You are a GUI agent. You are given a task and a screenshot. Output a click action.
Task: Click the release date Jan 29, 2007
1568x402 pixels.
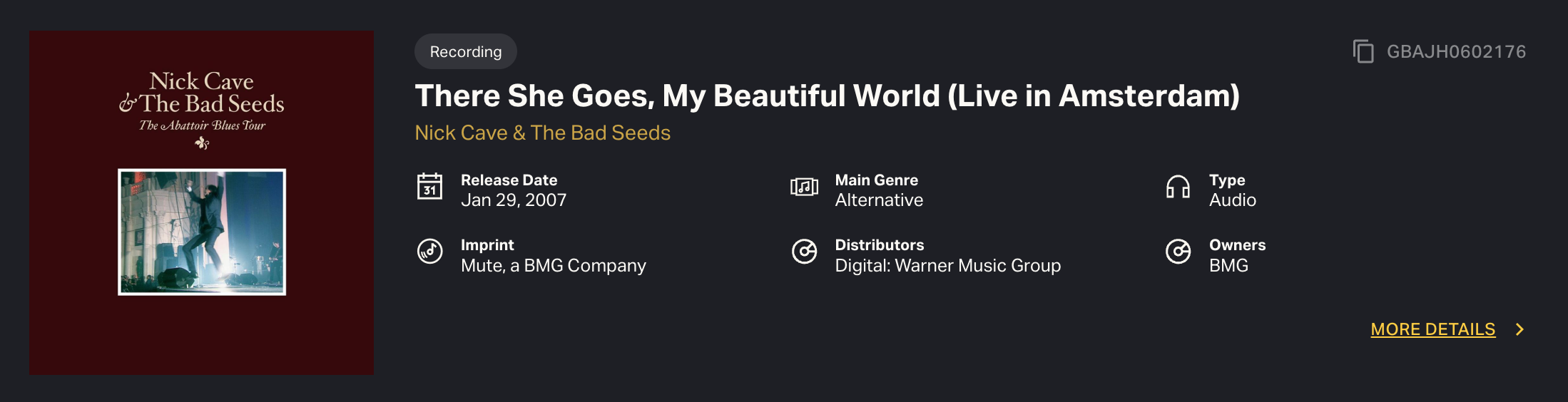point(514,200)
